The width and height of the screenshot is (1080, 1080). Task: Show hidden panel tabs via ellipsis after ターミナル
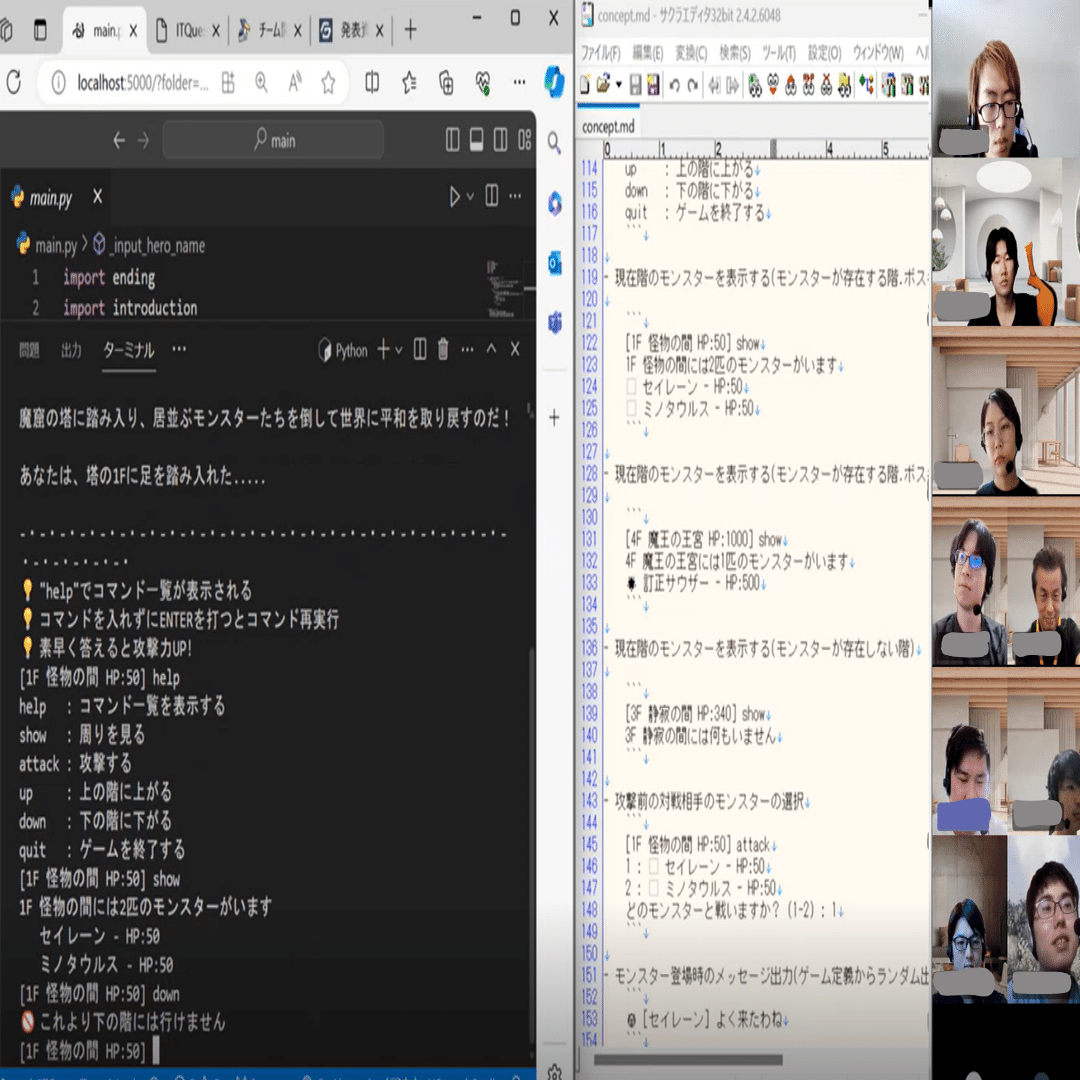click(179, 349)
